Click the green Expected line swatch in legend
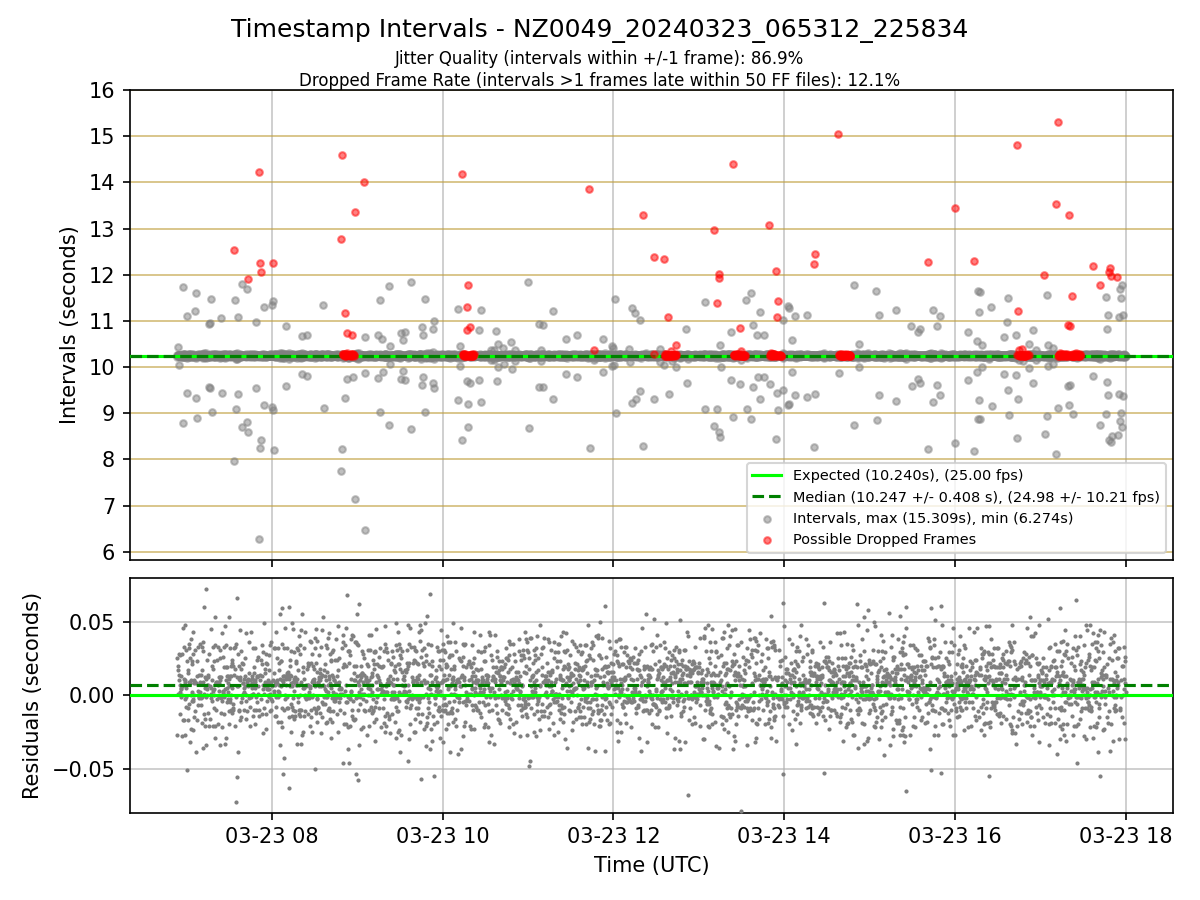The height and width of the screenshot is (900, 1200). click(x=768, y=476)
